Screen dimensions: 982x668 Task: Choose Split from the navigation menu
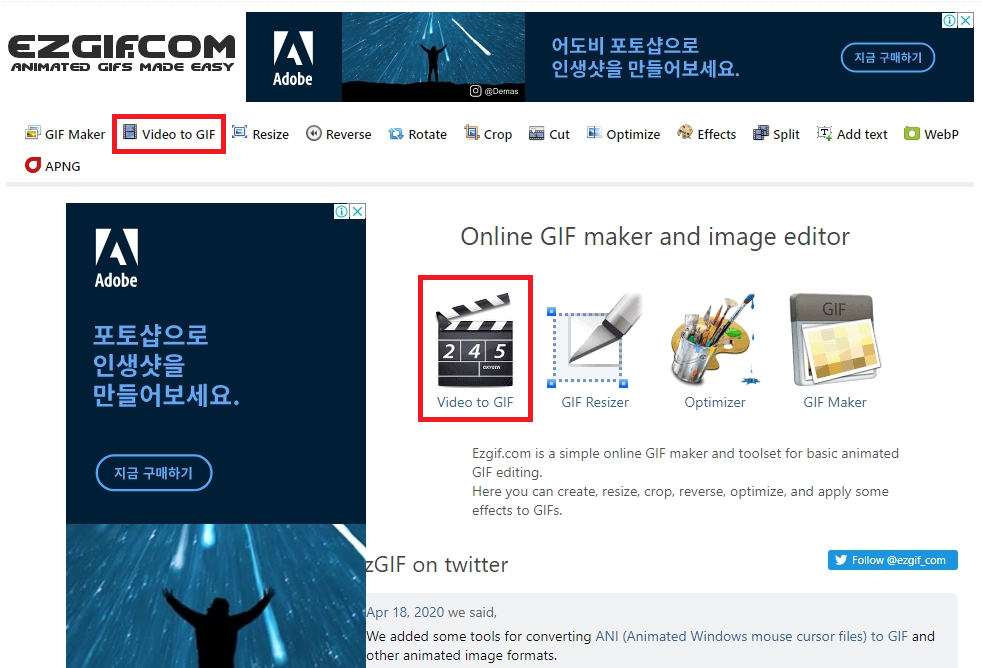tap(777, 134)
